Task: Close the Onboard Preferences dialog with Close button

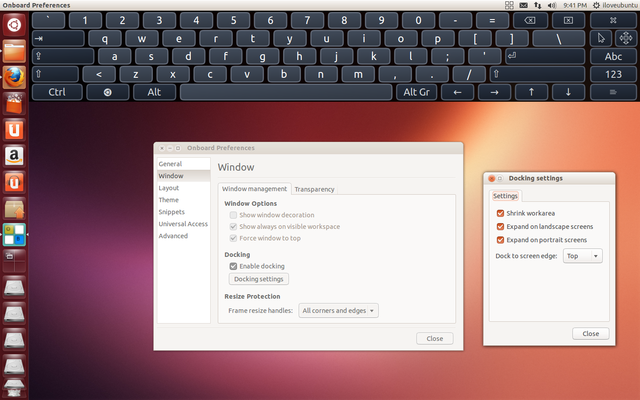Action: [435, 338]
